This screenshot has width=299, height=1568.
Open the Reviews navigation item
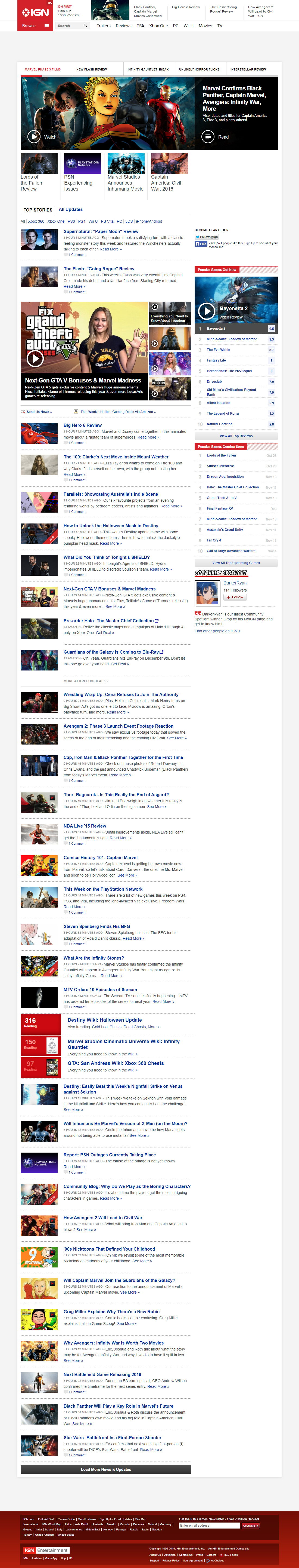point(123,26)
